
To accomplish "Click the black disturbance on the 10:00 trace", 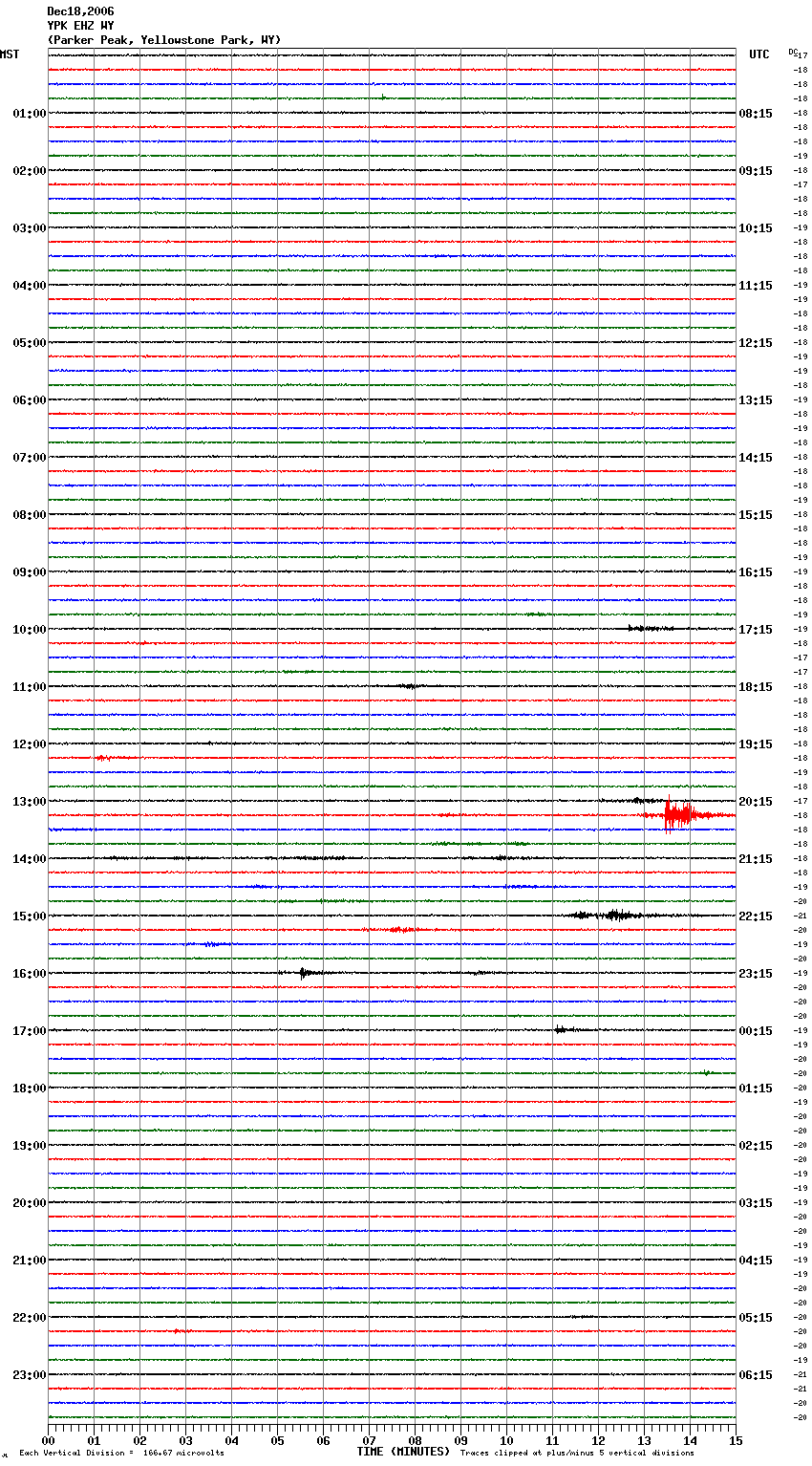I will pyautogui.click(x=650, y=628).
